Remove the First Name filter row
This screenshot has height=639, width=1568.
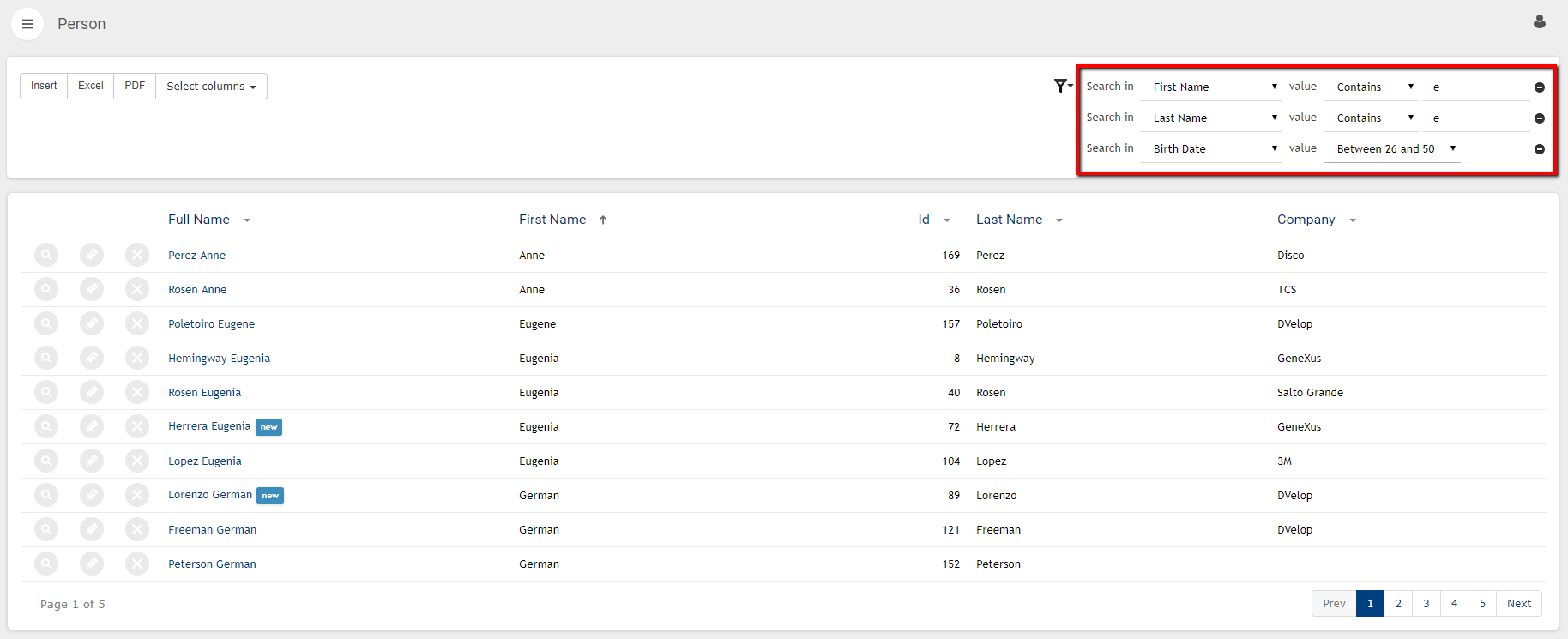click(1540, 87)
